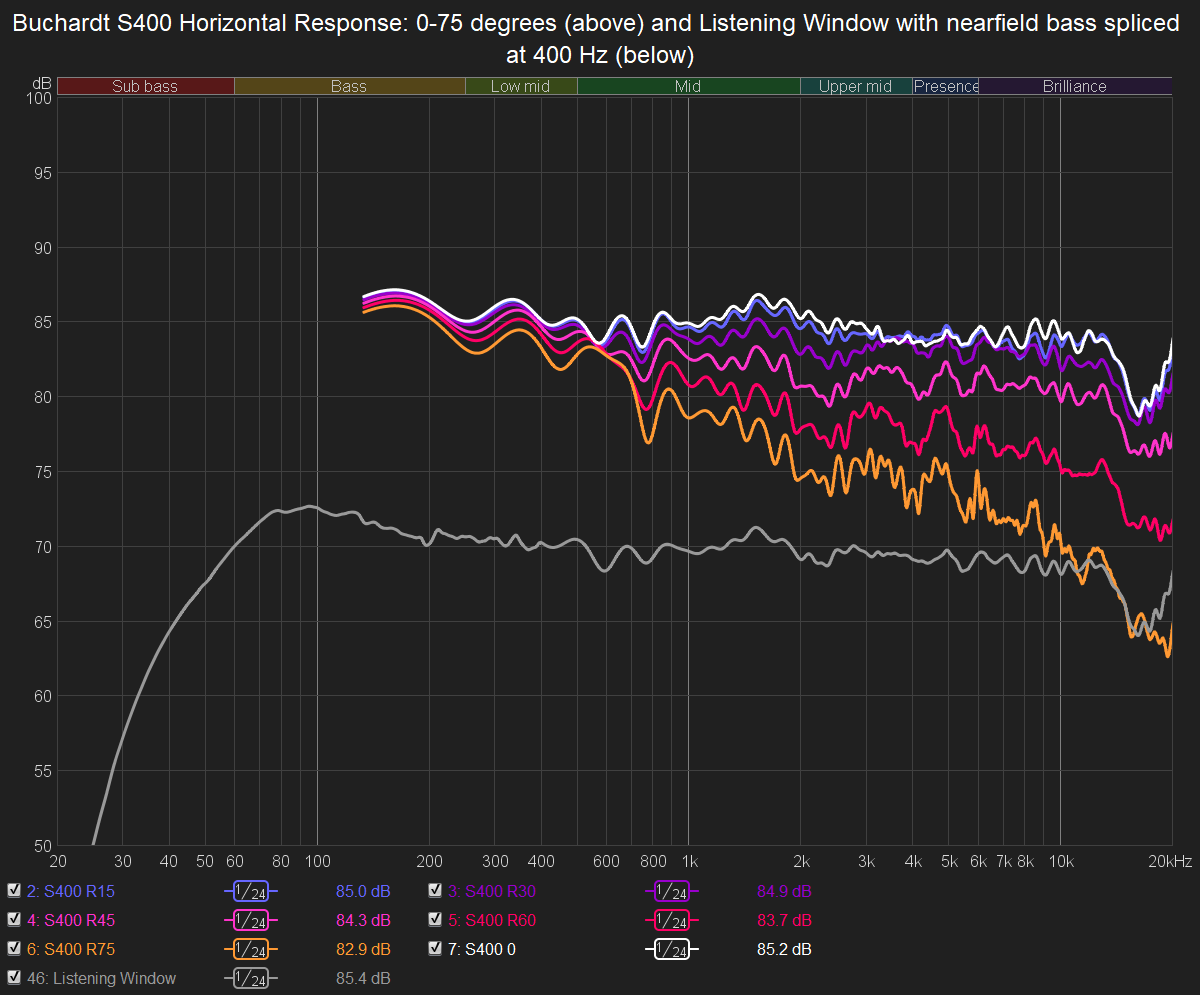Uncheck the S400 R15 trace checkbox
This screenshot has height=995, width=1200.
[x=14, y=889]
